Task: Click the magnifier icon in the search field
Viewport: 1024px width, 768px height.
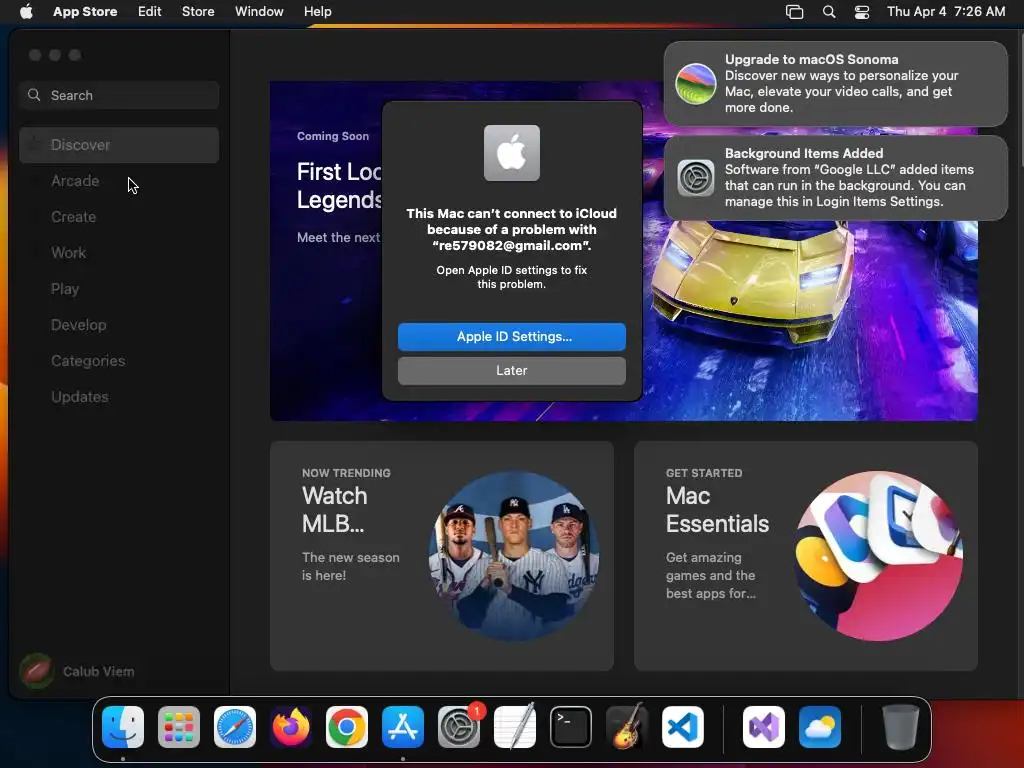Action: pos(34,95)
